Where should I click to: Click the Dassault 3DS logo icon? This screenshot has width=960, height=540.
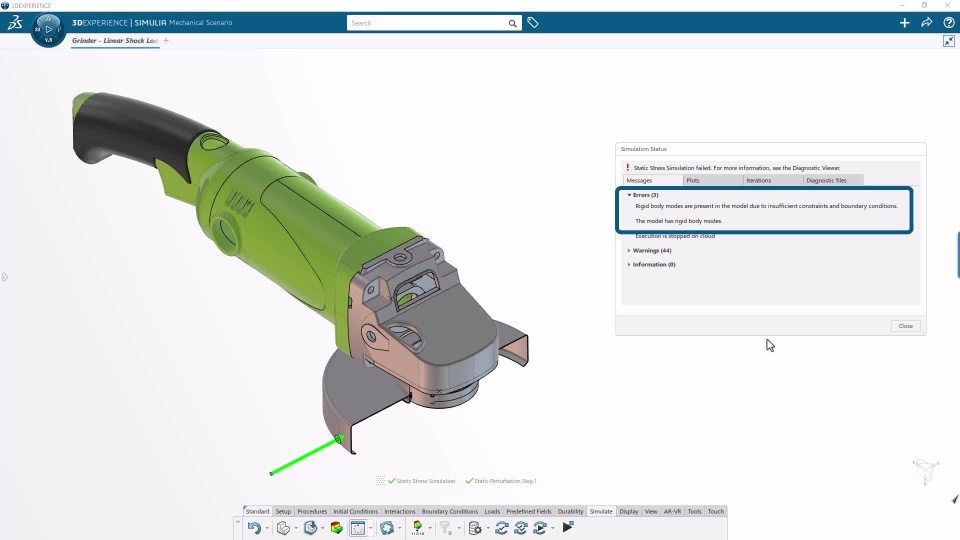pos(15,23)
